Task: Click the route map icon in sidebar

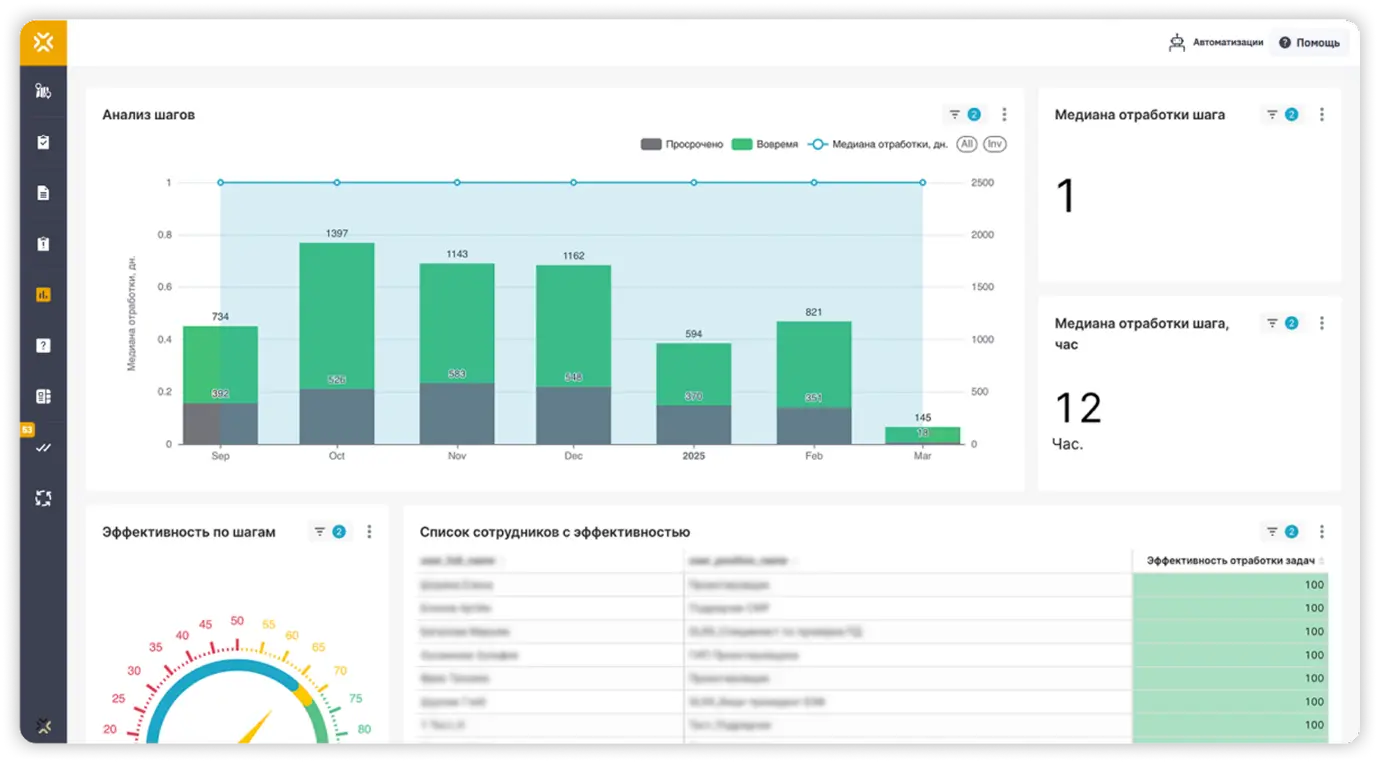Action: click(x=43, y=92)
